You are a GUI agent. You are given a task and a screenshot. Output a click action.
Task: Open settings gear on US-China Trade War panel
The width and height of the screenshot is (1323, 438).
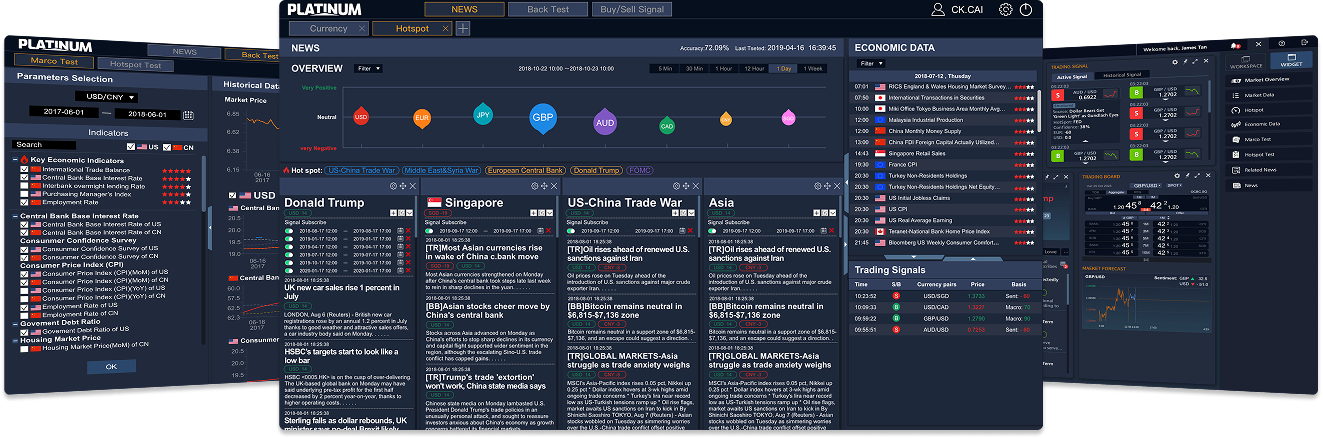tap(676, 186)
